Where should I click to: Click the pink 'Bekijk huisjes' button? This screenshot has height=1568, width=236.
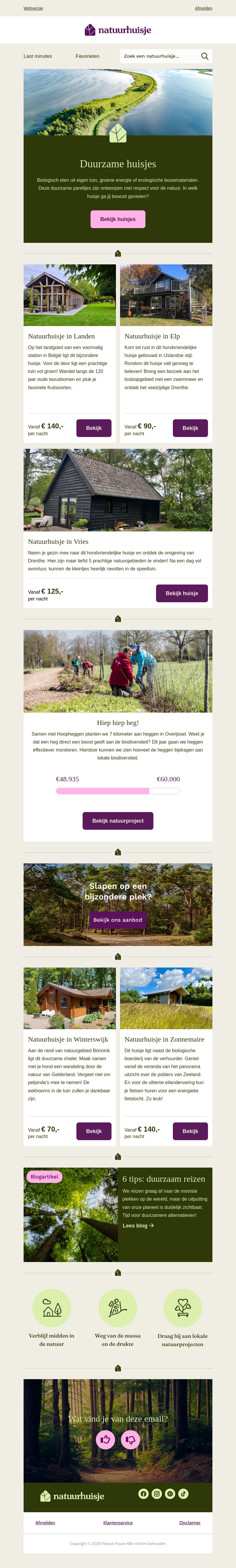click(118, 219)
